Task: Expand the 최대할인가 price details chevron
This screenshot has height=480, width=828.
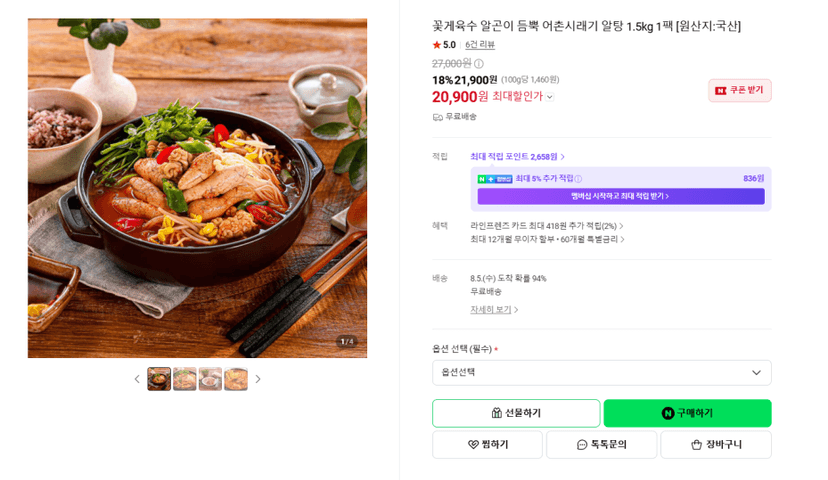Action: (550, 97)
